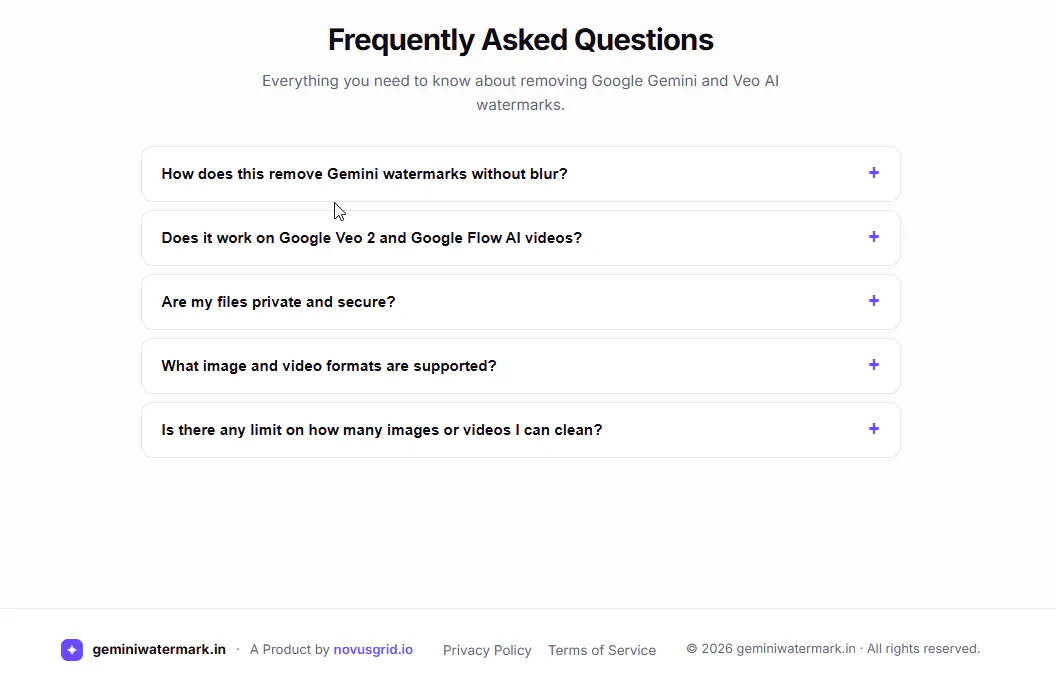Click the plus icon for supported formats question

point(873,365)
